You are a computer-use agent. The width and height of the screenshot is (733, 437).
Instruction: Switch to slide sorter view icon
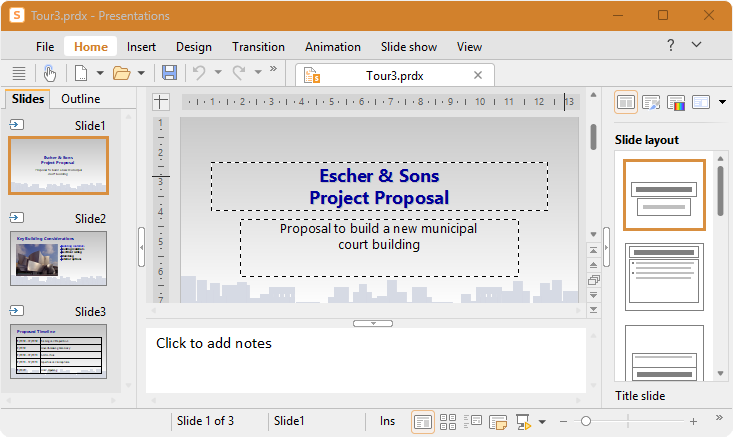click(x=448, y=422)
